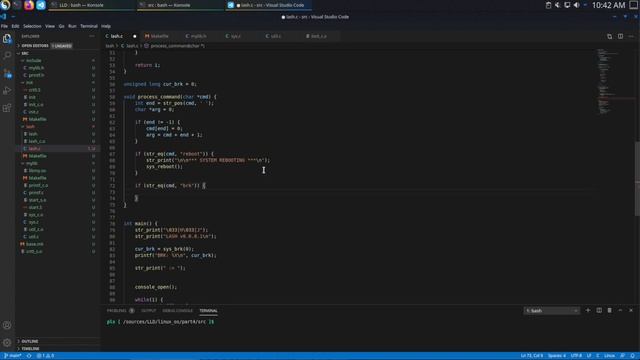This screenshot has height=360, width=640.
Task: Open the notifications bell in status bar
Action: click(x=632, y=356)
